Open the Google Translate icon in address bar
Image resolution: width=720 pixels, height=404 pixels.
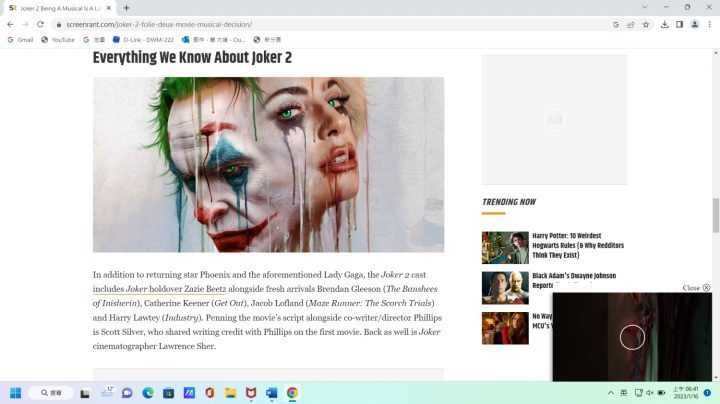pos(615,24)
